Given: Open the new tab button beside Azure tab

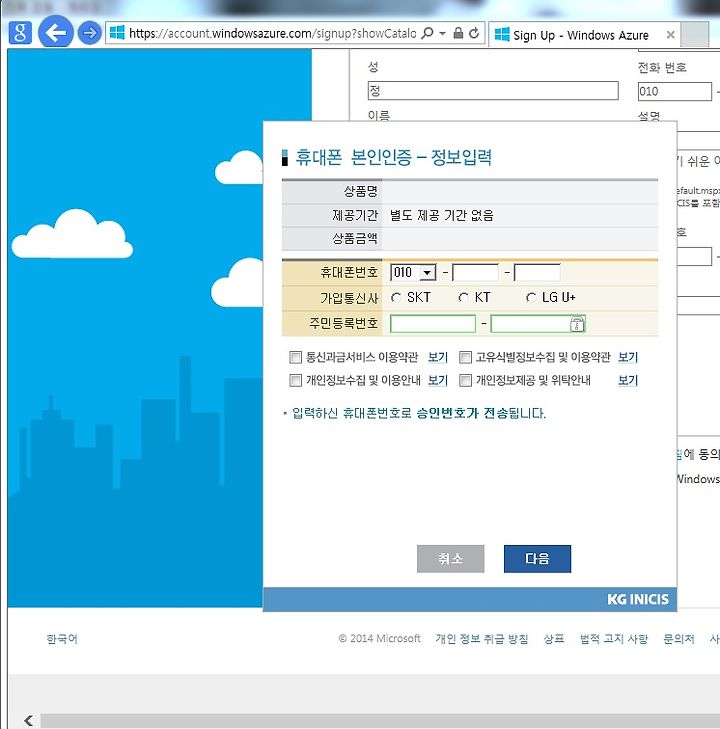Looking at the screenshot, I should tap(695, 34).
